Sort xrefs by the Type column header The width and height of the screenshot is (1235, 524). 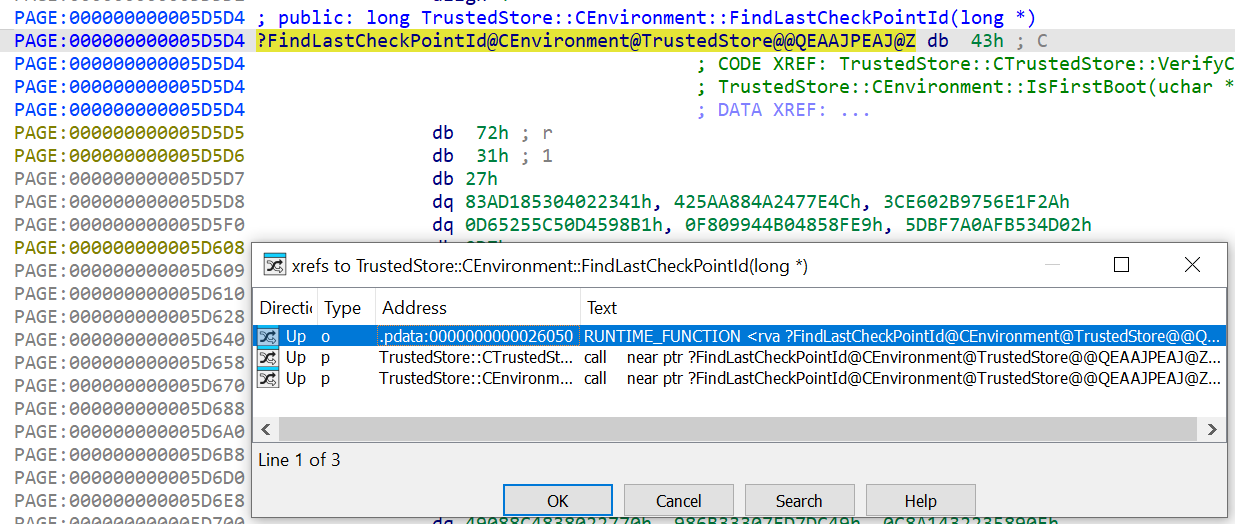(x=343, y=308)
